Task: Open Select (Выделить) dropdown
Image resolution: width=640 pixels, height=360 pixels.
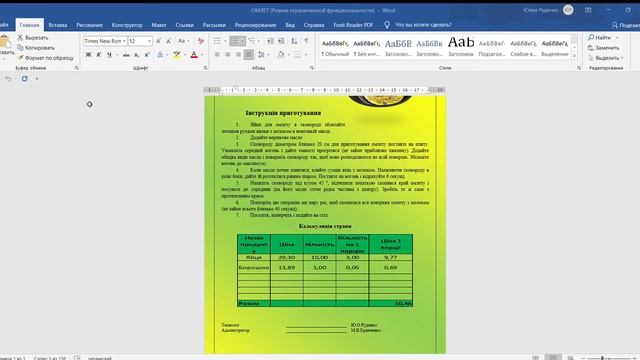Action: pyautogui.click(x=606, y=58)
